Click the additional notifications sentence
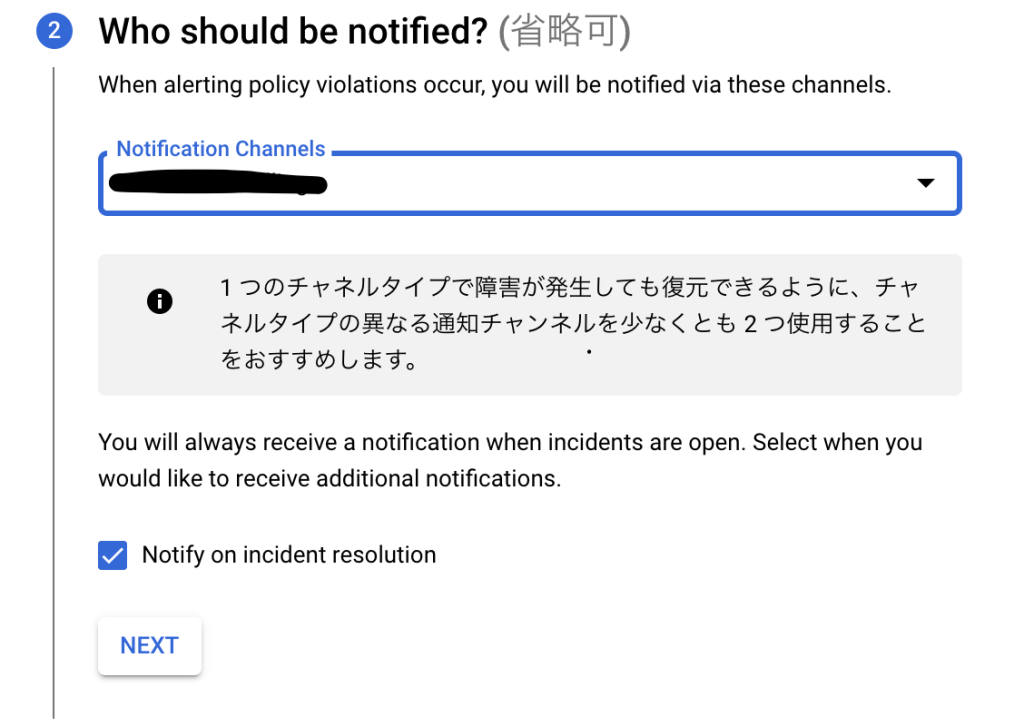 click(x=330, y=479)
